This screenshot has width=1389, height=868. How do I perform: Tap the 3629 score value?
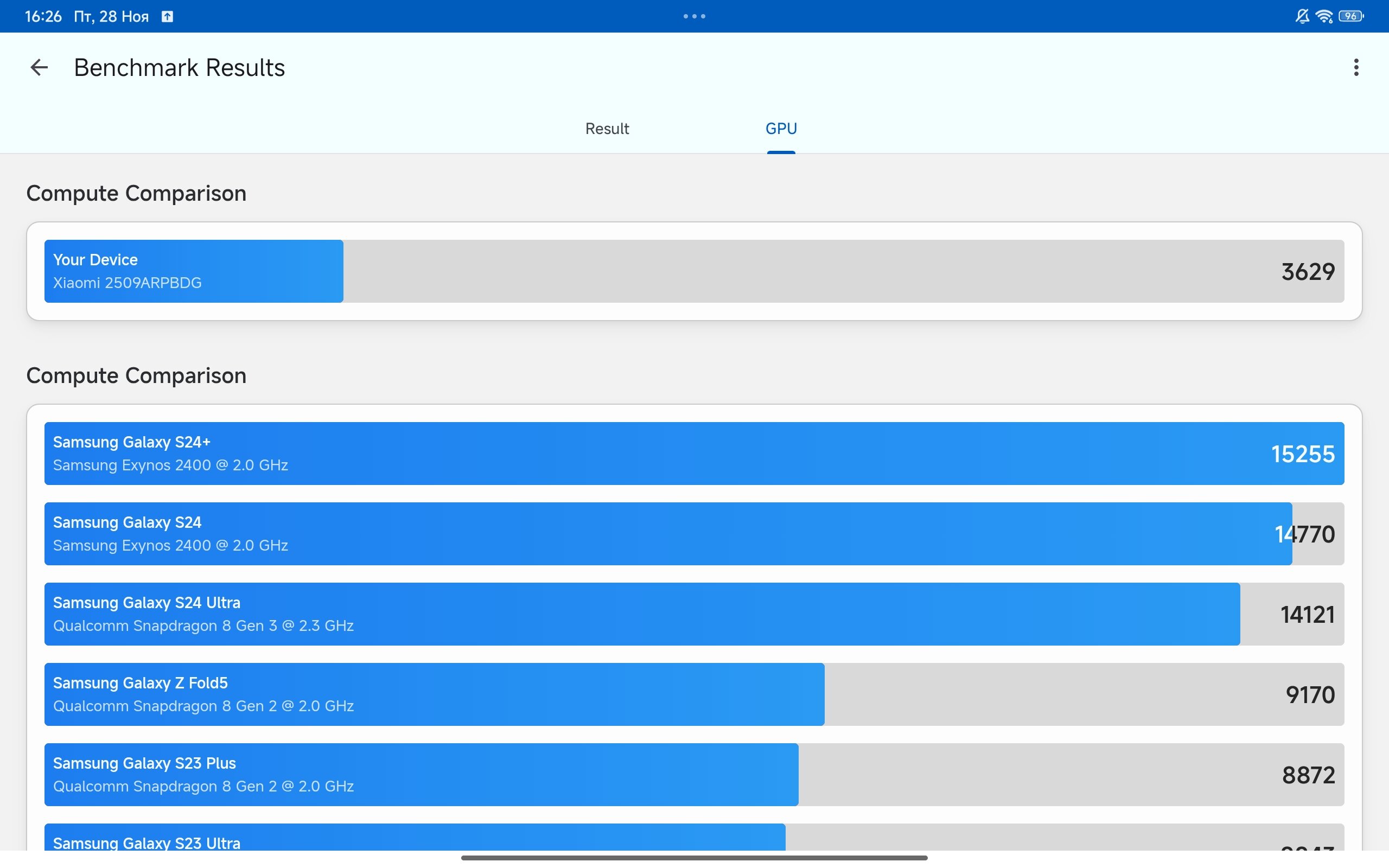coord(1308,272)
